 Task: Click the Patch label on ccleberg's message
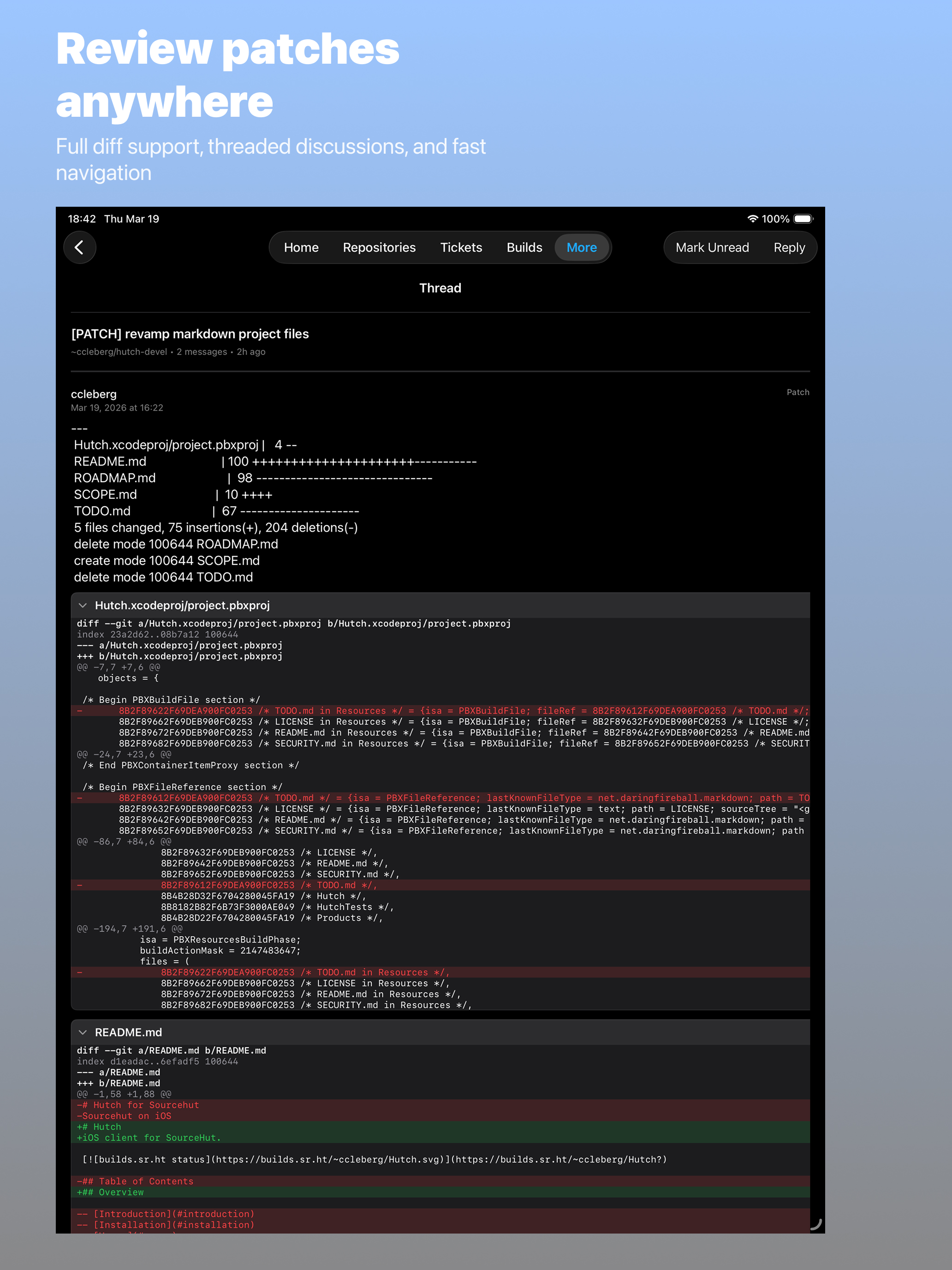click(x=797, y=392)
